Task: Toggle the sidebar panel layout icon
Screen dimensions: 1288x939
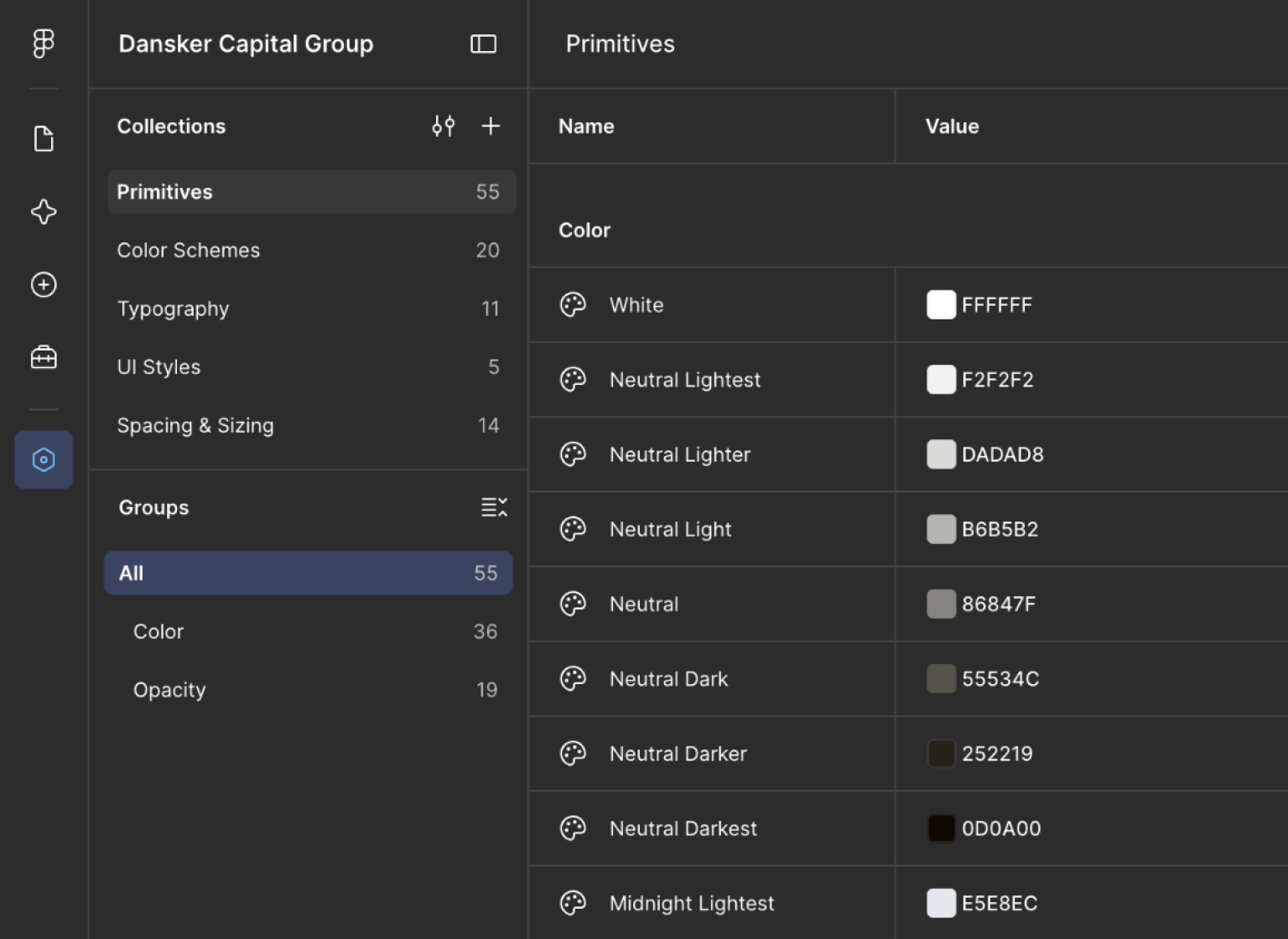Action: 483,44
